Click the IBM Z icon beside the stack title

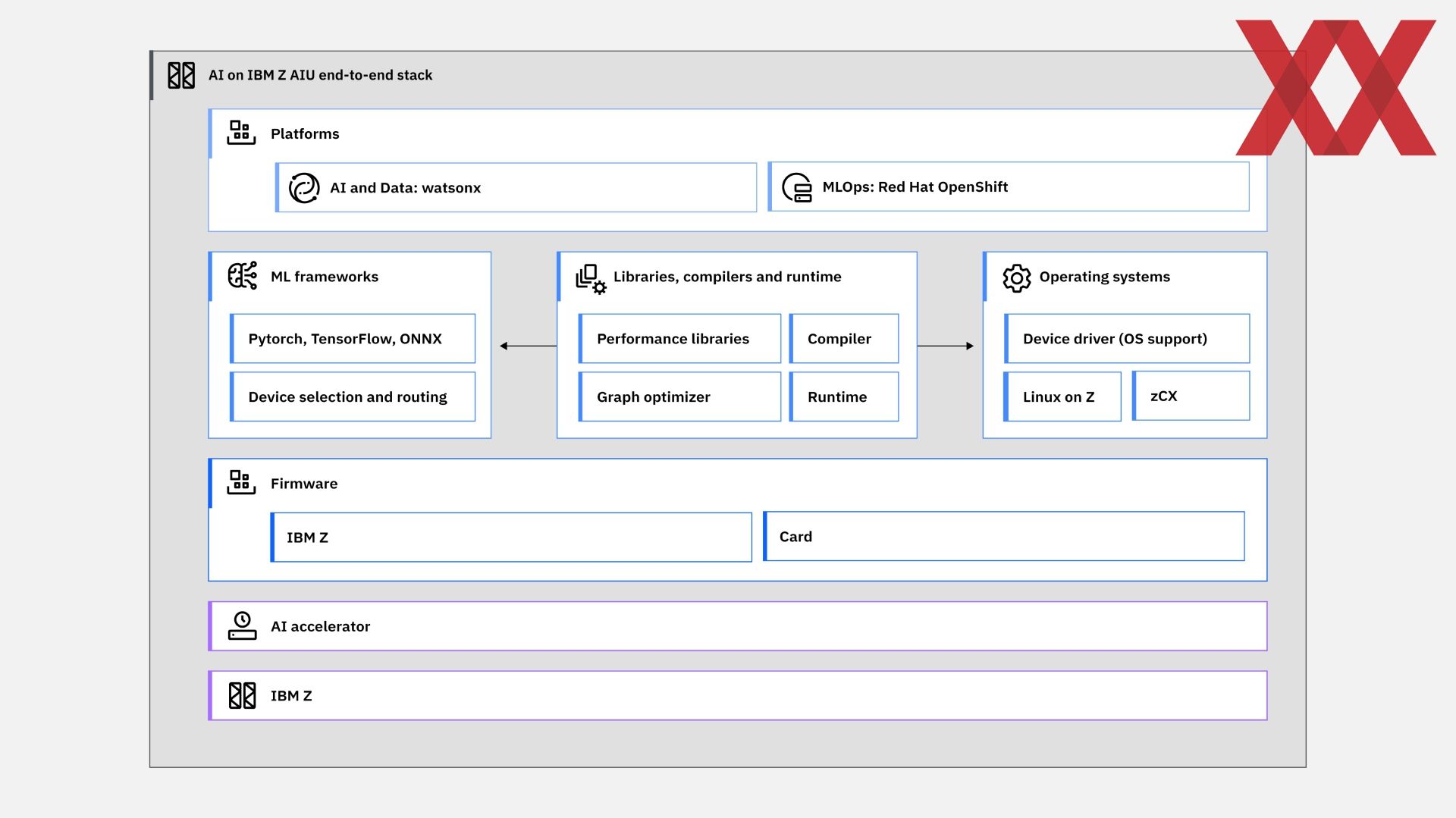tap(181, 75)
